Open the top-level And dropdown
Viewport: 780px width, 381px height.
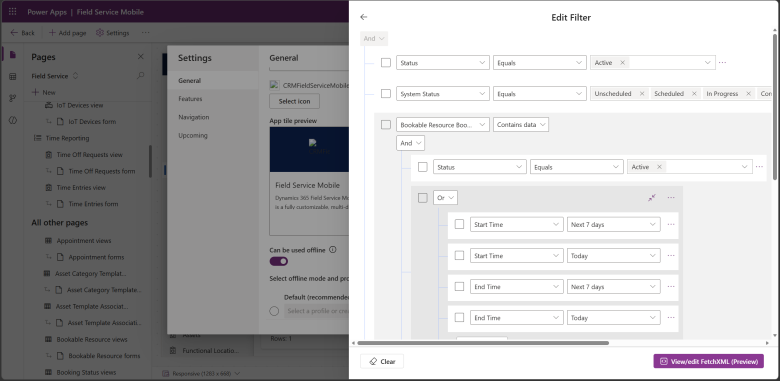[374, 38]
